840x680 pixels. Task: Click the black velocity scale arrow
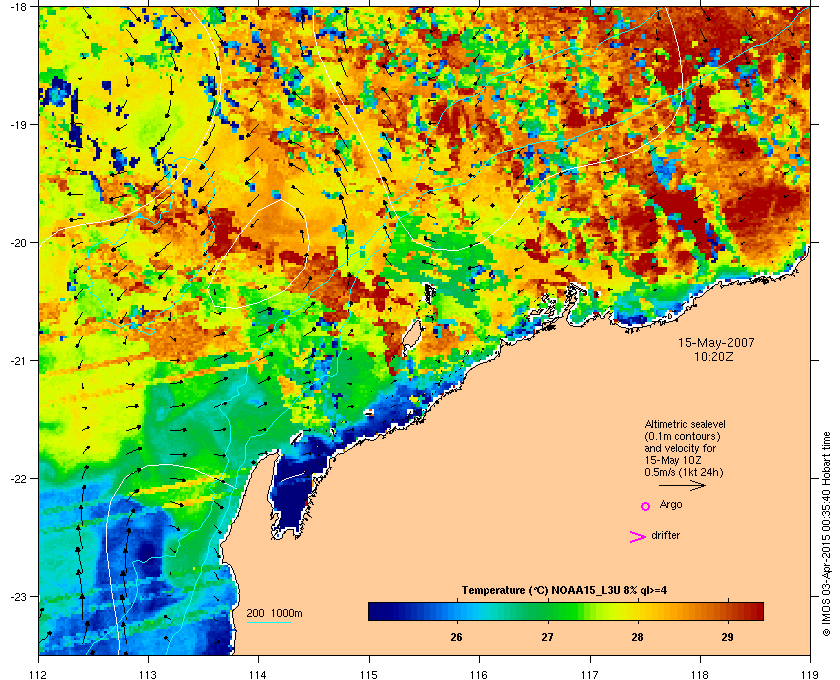[682, 486]
